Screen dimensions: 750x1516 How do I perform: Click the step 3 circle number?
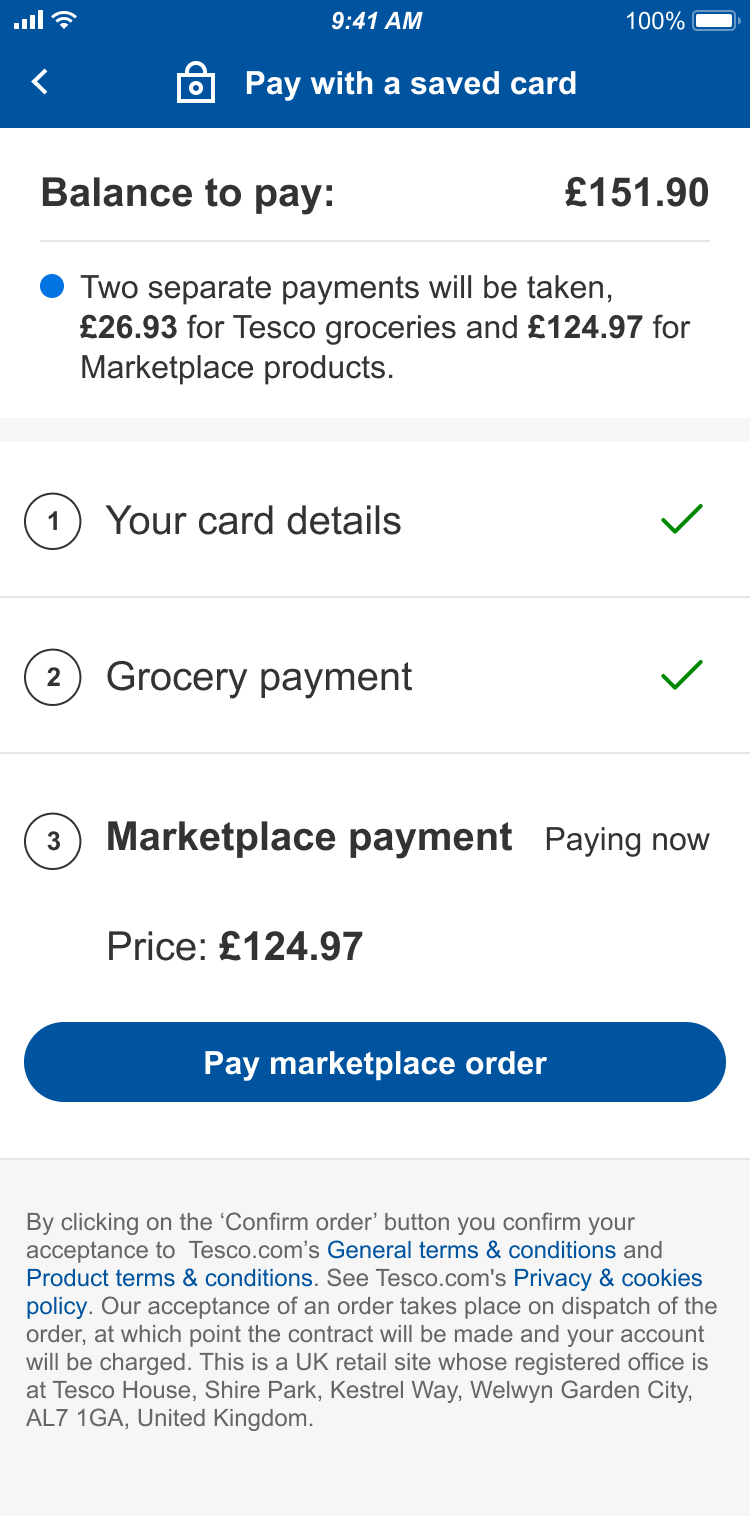(52, 841)
